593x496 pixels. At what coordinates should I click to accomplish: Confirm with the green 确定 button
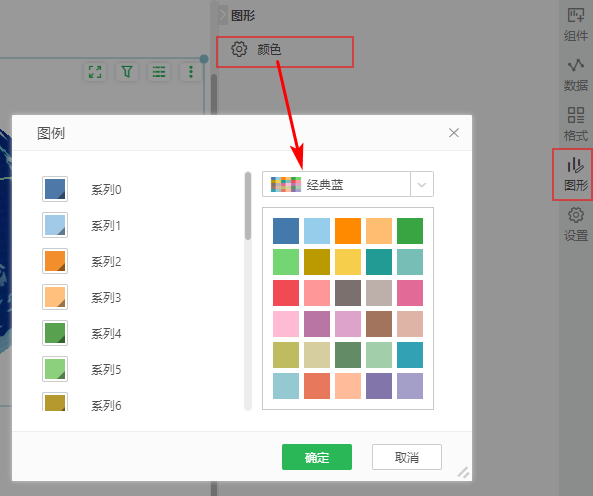tap(317, 457)
